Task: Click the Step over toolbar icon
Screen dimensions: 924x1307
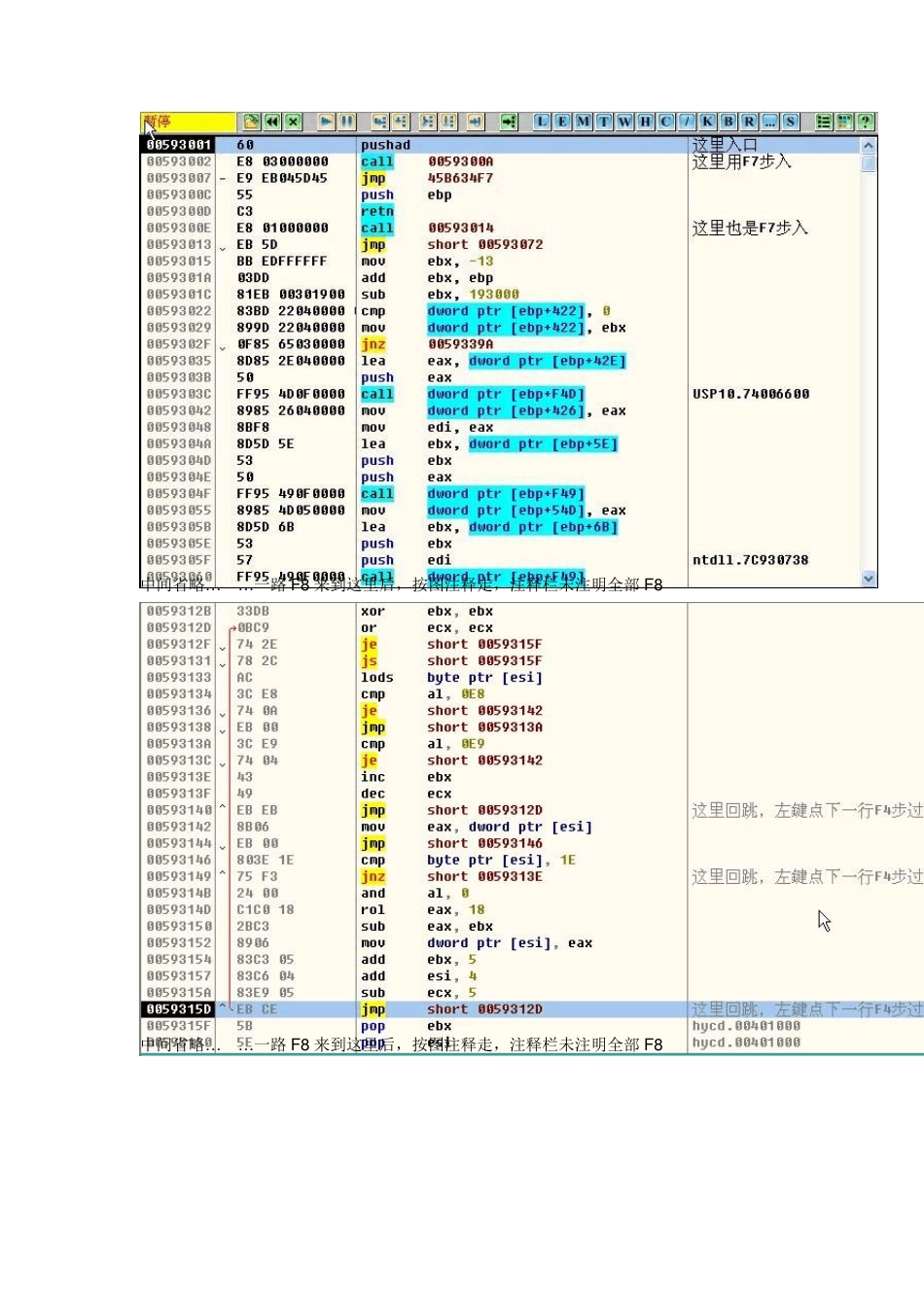Action: [401, 122]
